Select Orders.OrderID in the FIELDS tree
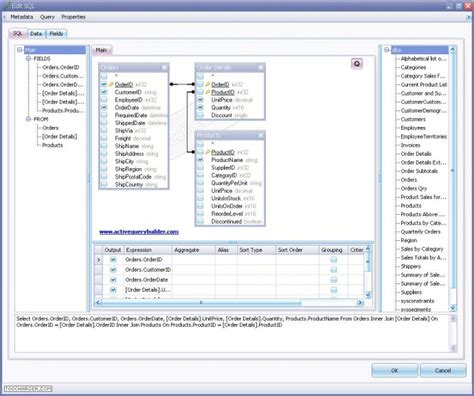 [x=61, y=67]
